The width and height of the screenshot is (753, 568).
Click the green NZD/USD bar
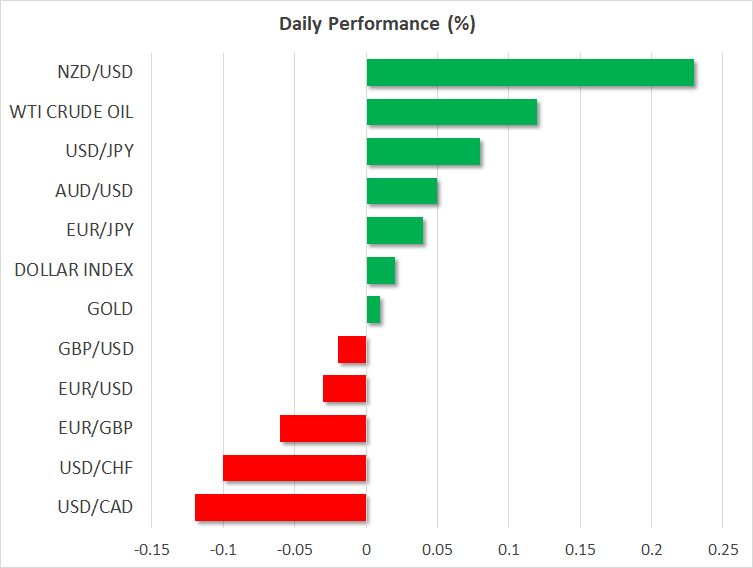(530, 73)
